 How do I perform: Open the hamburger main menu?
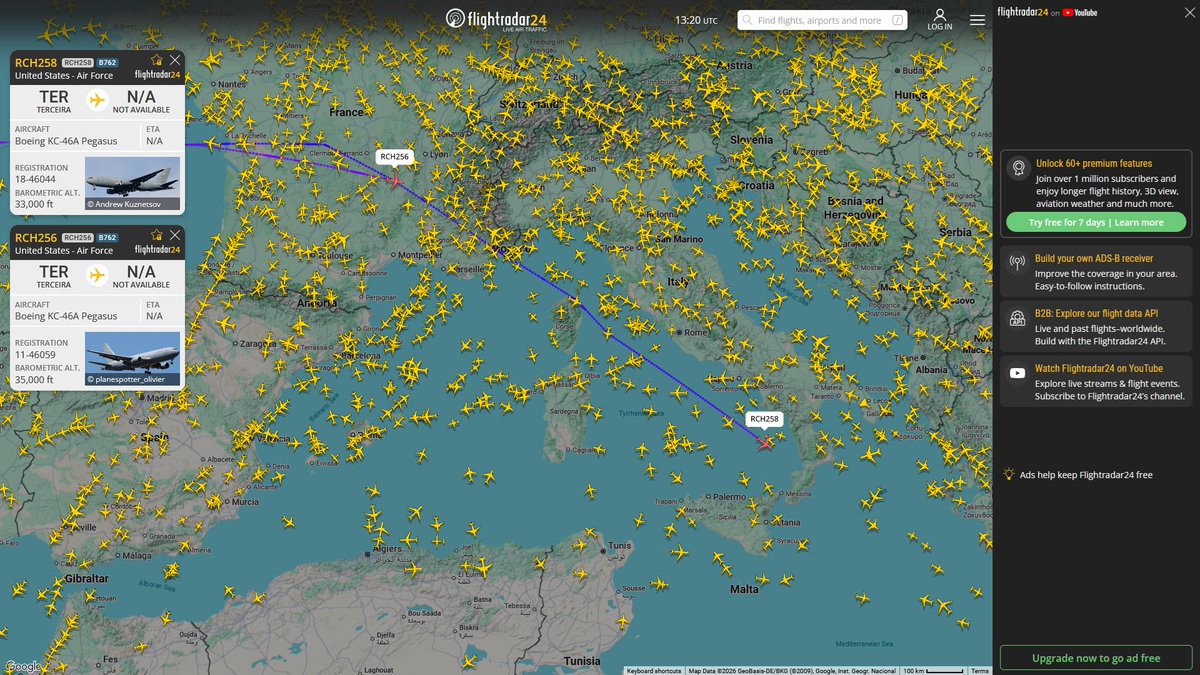pos(977,20)
